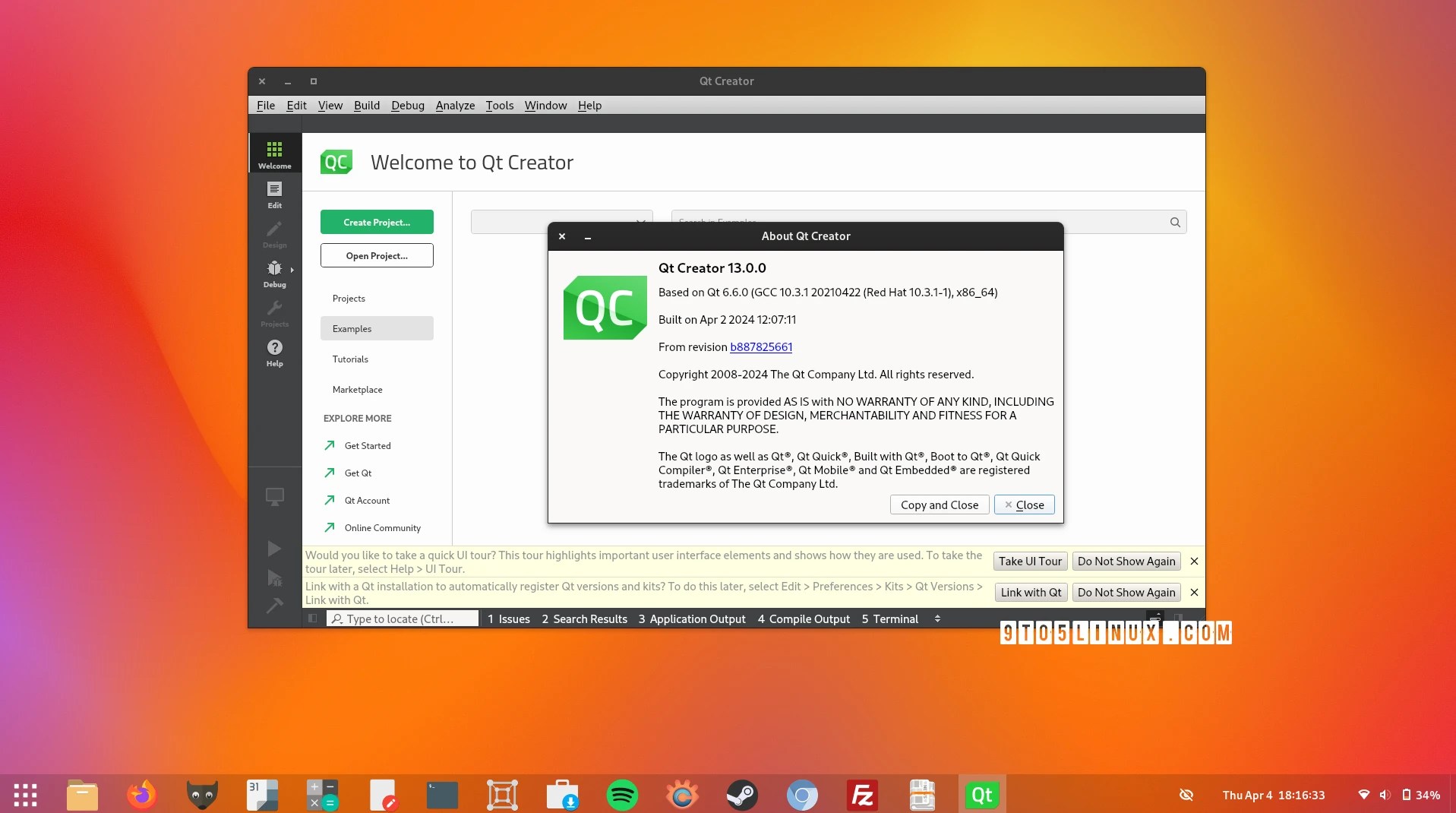Open Debug mode in left sidebar
Viewport: 1456px width, 813px height.
tap(274, 273)
